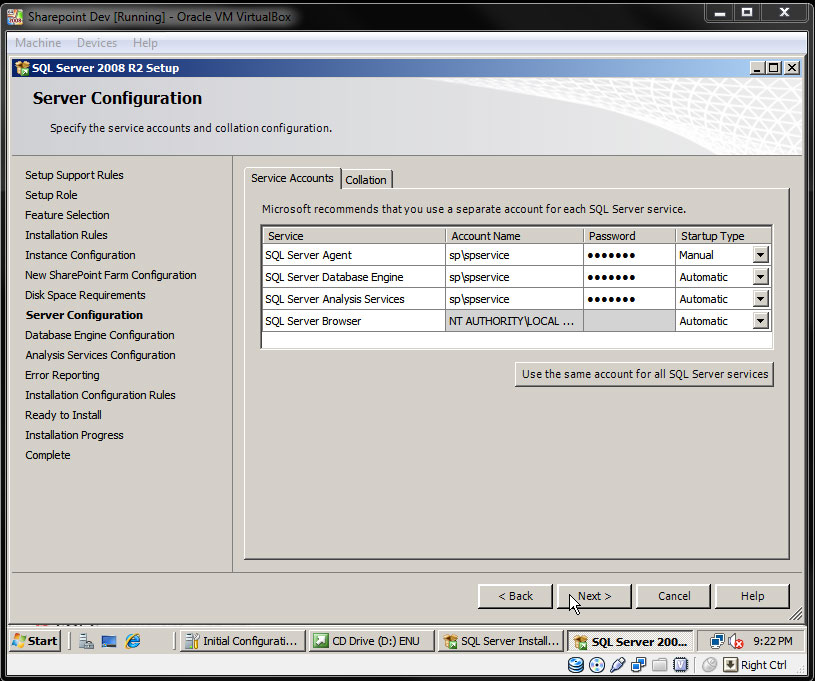Click Analysis Services password field
Image resolution: width=815 pixels, height=681 pixels.
(629, 299)
